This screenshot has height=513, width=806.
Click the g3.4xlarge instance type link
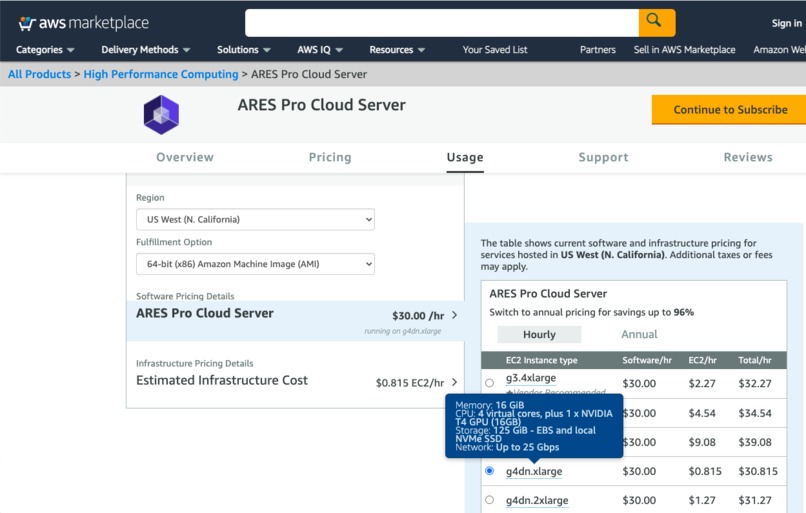531,378
